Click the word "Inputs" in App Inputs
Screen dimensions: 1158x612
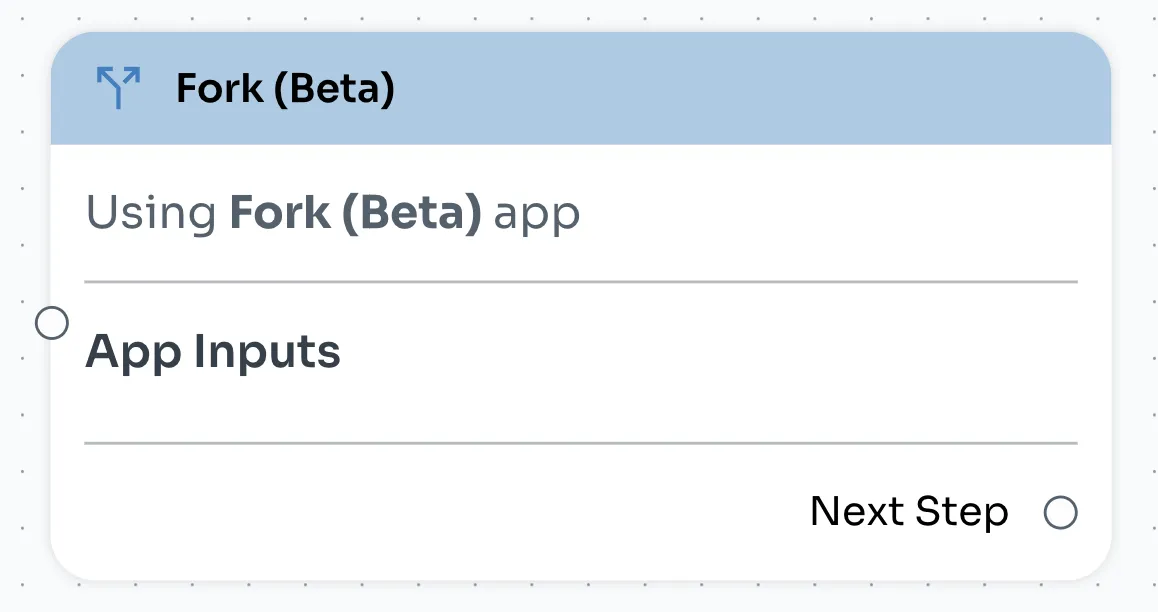point(266,351)
